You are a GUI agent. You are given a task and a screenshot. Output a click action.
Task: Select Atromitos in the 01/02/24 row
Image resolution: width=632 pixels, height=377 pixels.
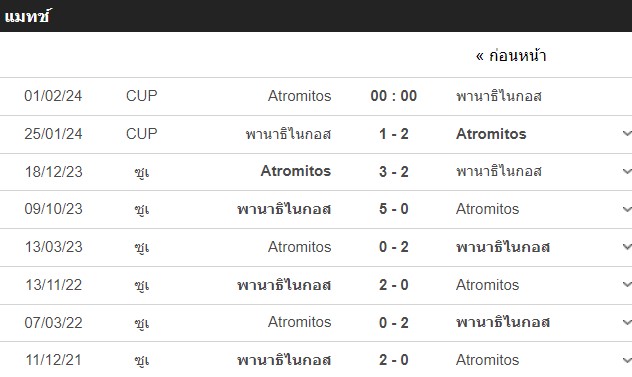[x=299, y=96]
